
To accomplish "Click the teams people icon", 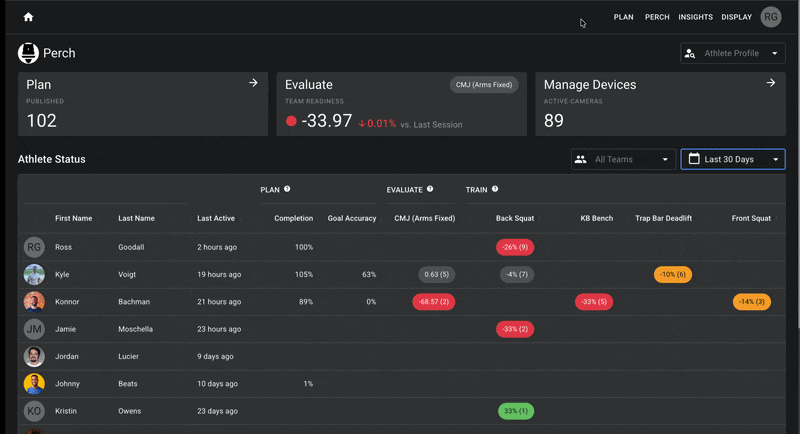I will pyautogui.click(x=581, y=160).
